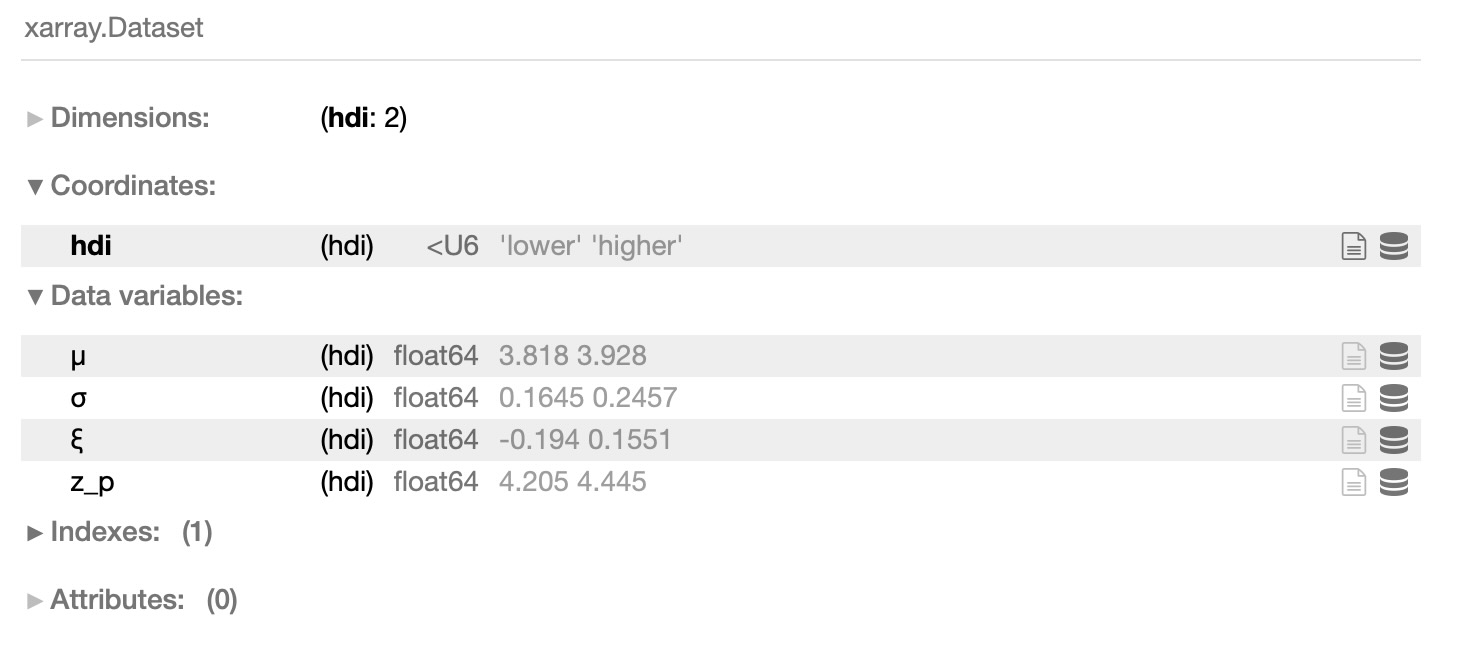Click the bold hdi coordinate name

[x=91, y=246]
